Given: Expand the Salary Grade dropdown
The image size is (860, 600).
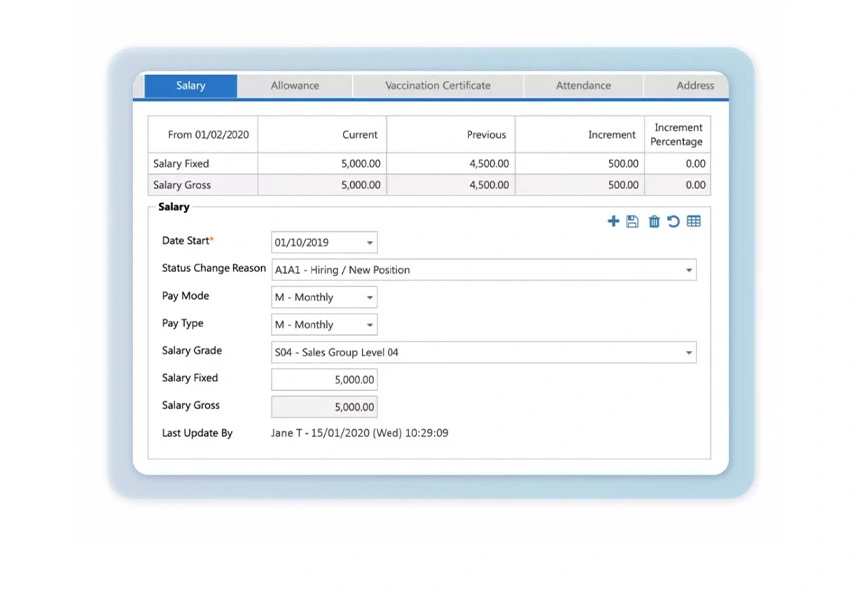Looking at the screenshot, I should point(688,353).
